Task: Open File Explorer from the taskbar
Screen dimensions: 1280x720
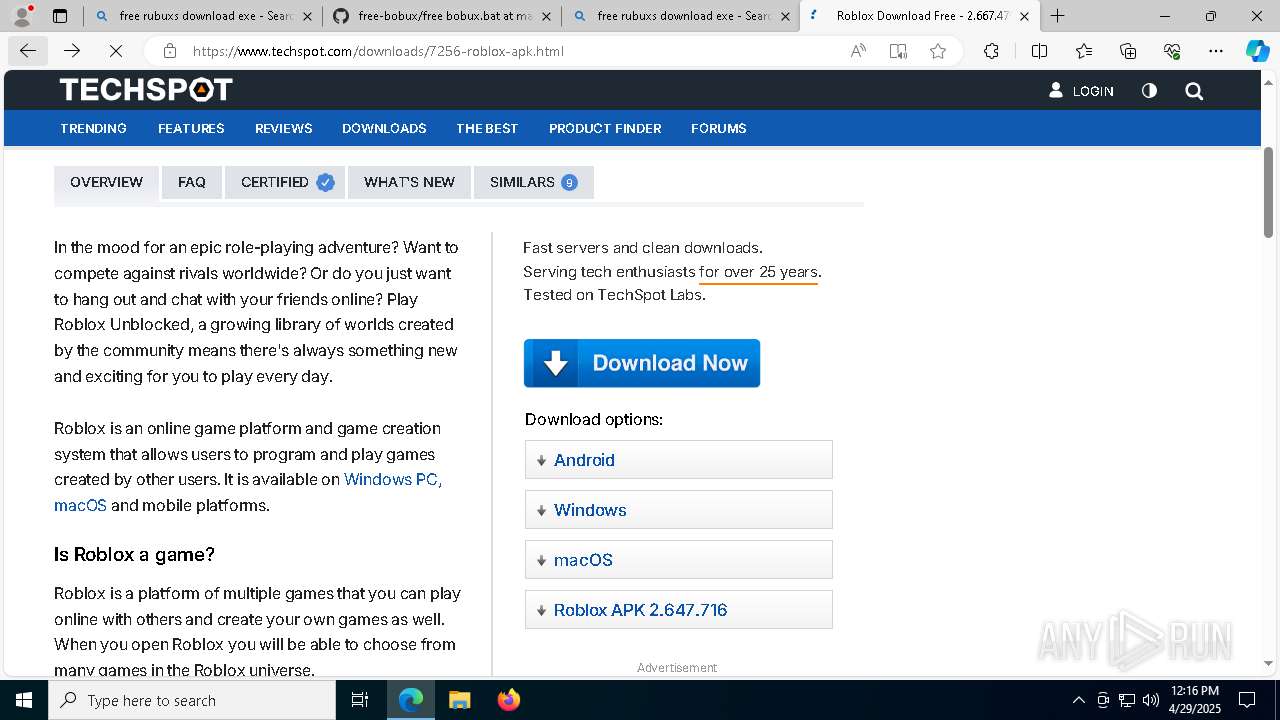Action: point(459,700)
